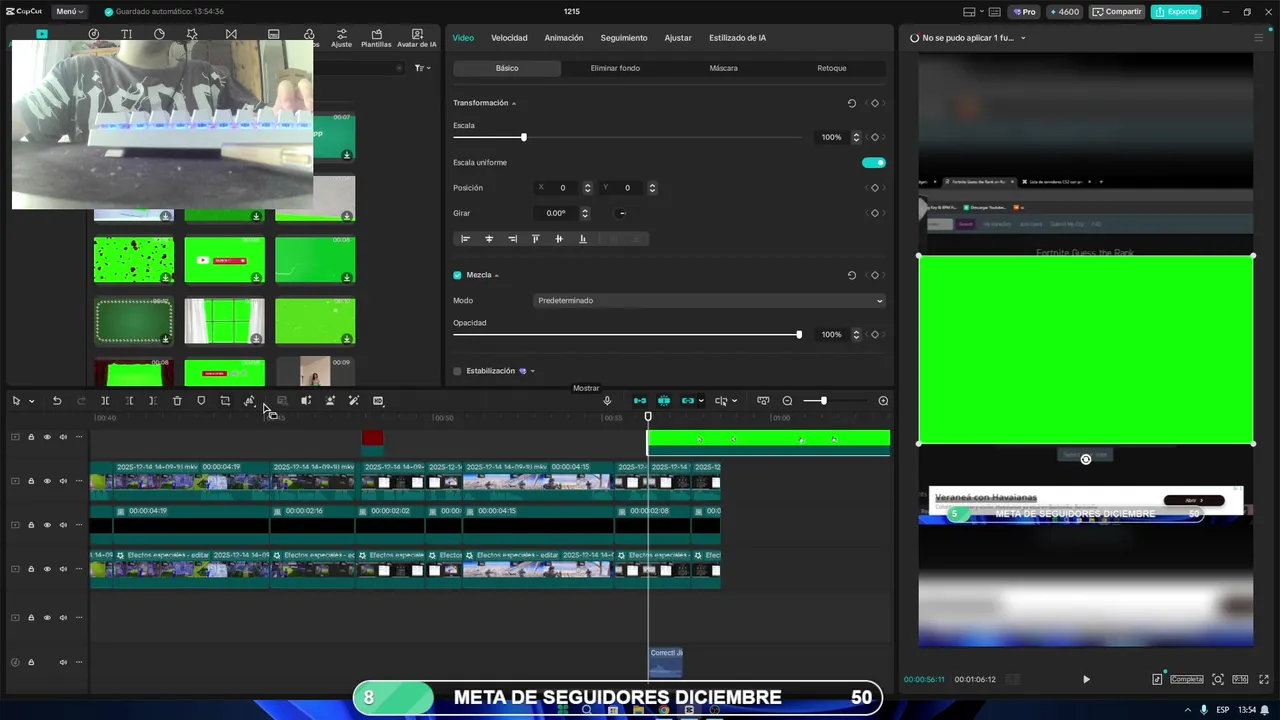Screen dimensions: 1280x720
Task: Switch to the Velocidad tab
Action: [x=509, y=38]
